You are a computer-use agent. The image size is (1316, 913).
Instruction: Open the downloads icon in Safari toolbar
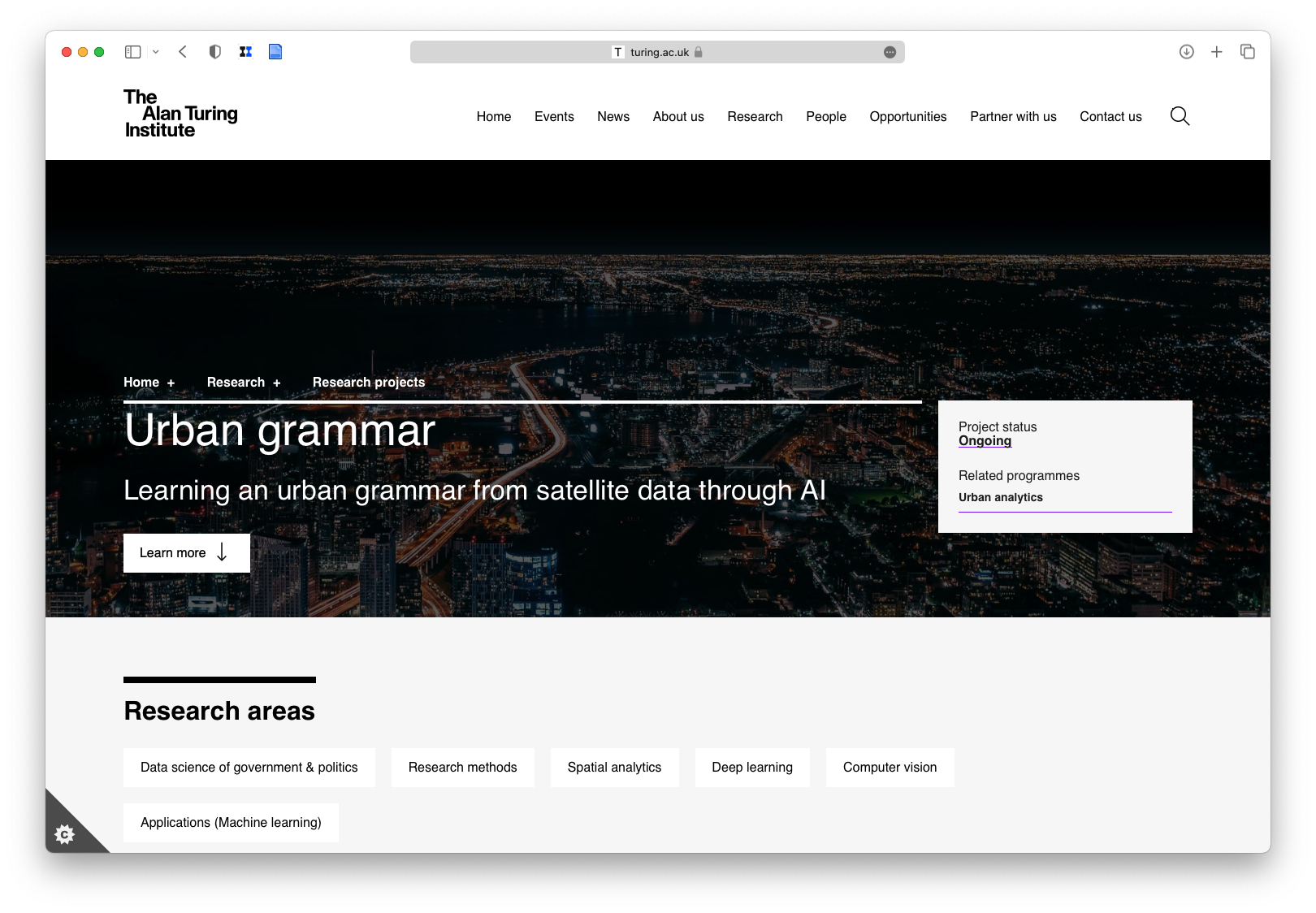[1186, 52]
